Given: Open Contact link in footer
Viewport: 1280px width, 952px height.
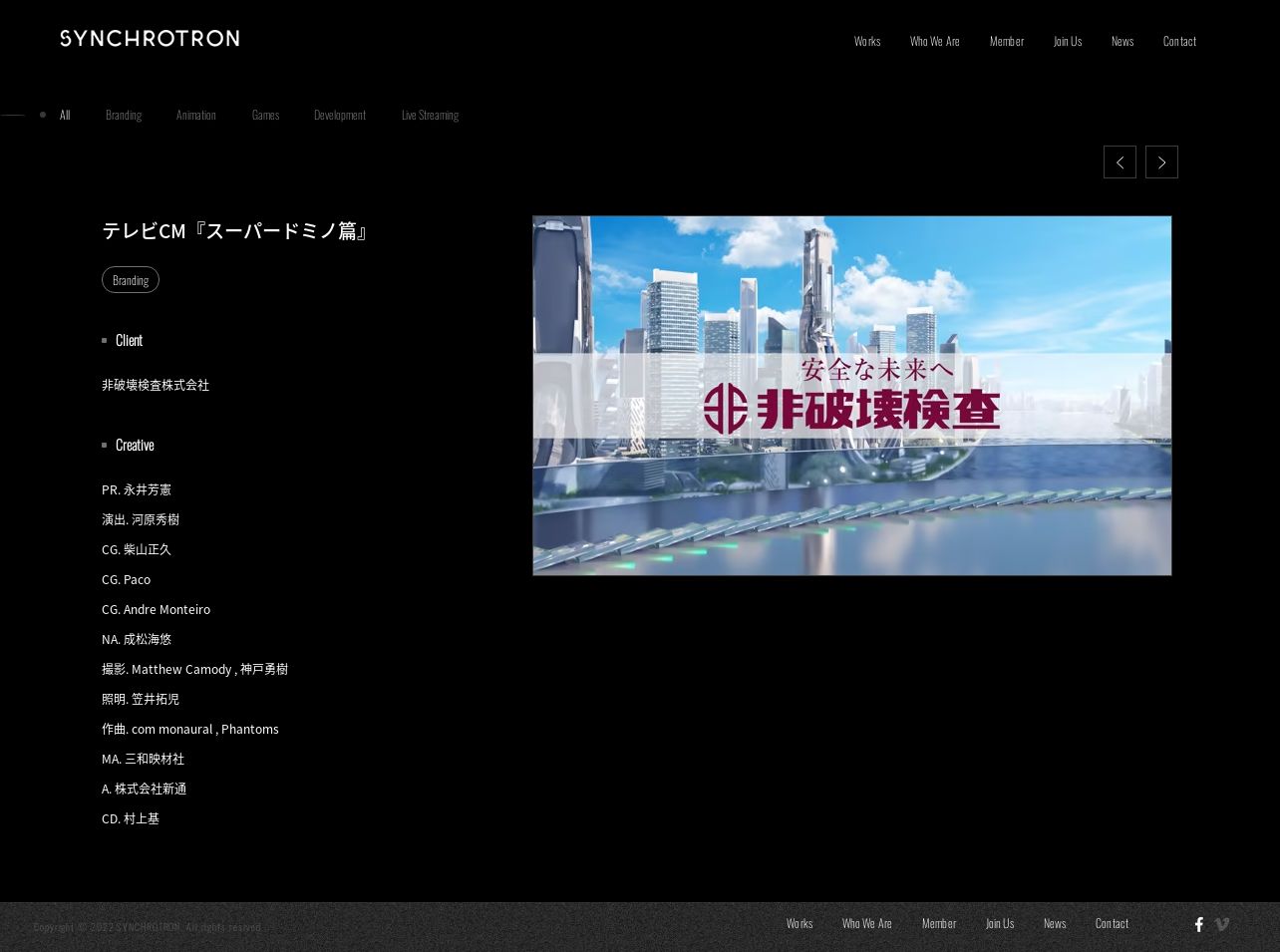Looking at the screenshot, I should tap(1112, 923).
